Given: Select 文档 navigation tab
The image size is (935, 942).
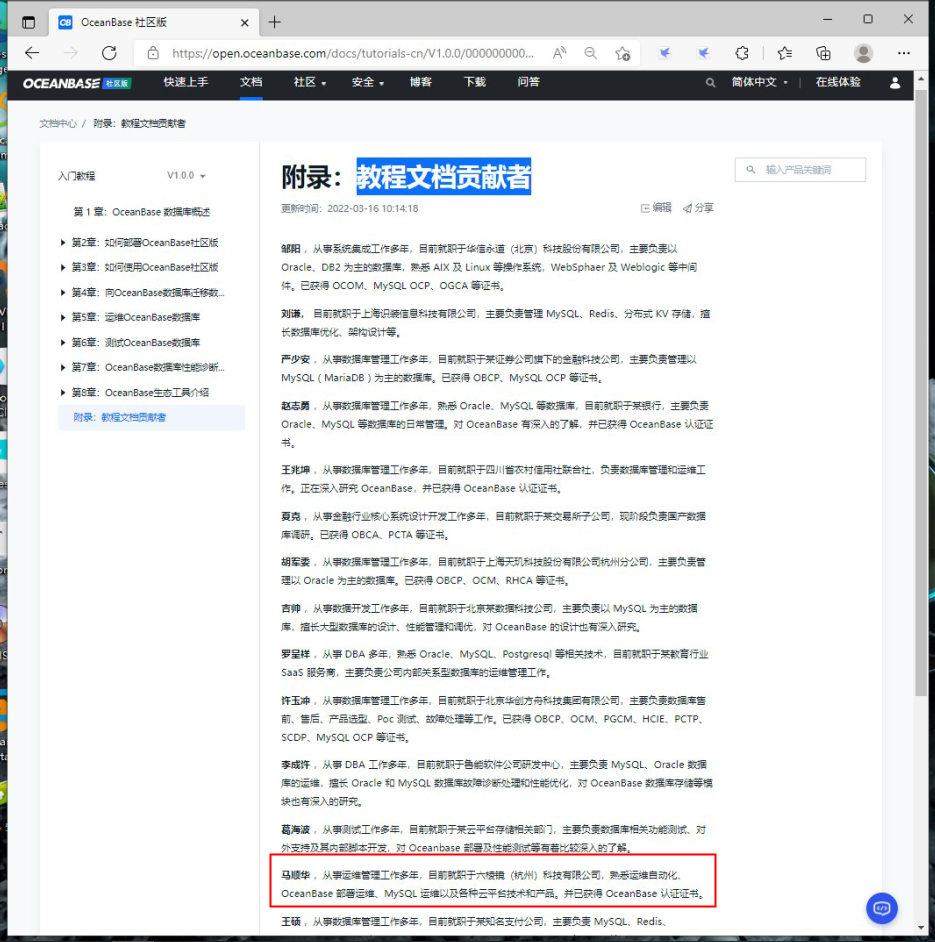Looking at the screenshot, I should coord(251,82).
